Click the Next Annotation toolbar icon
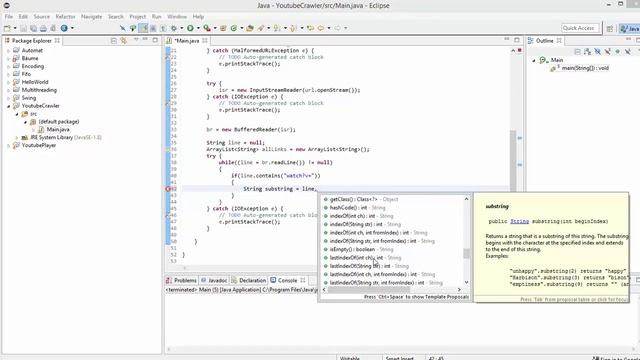 (x=277, y=28)
